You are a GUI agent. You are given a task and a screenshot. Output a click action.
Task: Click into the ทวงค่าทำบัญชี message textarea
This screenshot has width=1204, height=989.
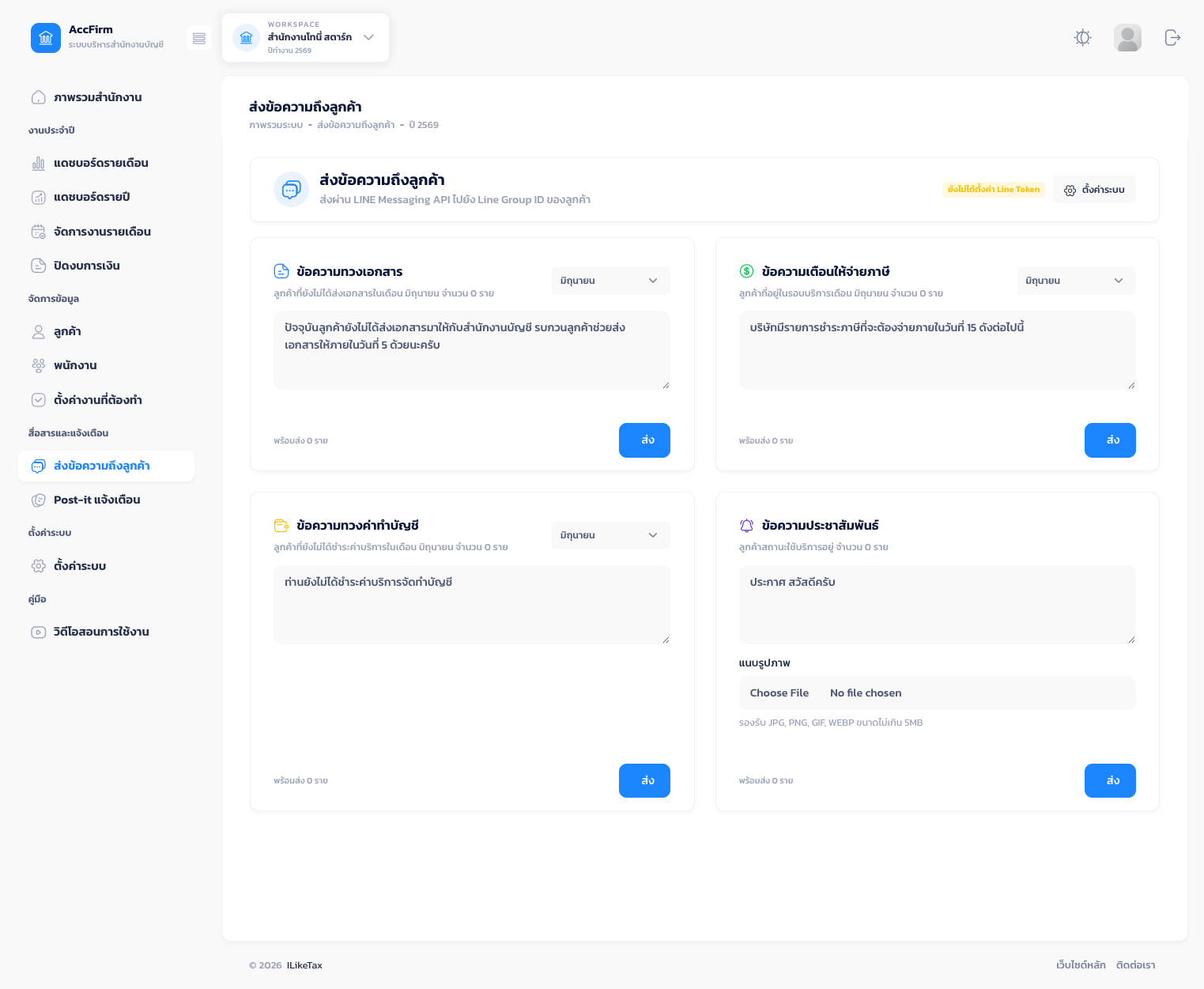(x=472, y=605)
